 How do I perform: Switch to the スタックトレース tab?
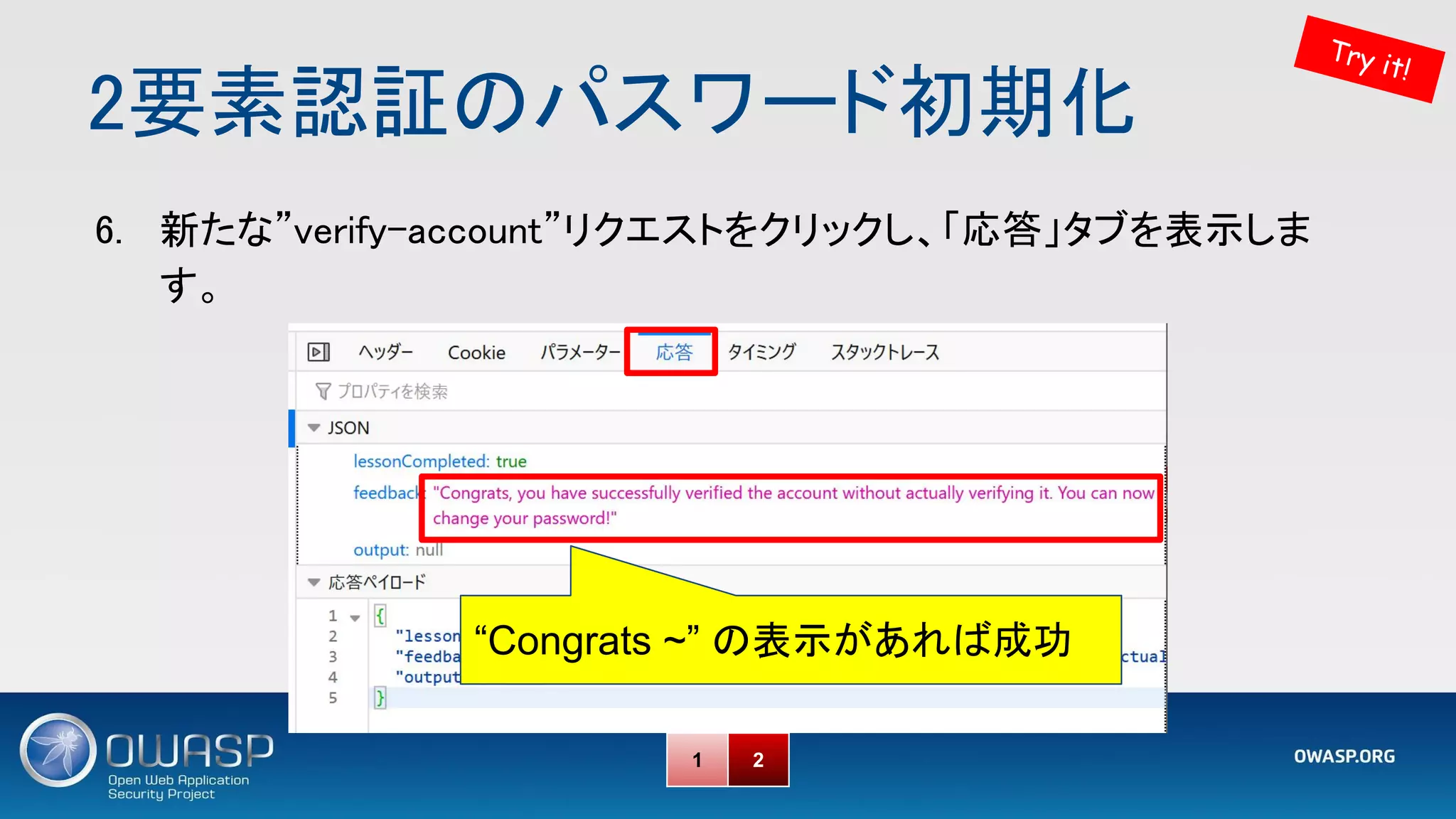click(x=885, y=352)
